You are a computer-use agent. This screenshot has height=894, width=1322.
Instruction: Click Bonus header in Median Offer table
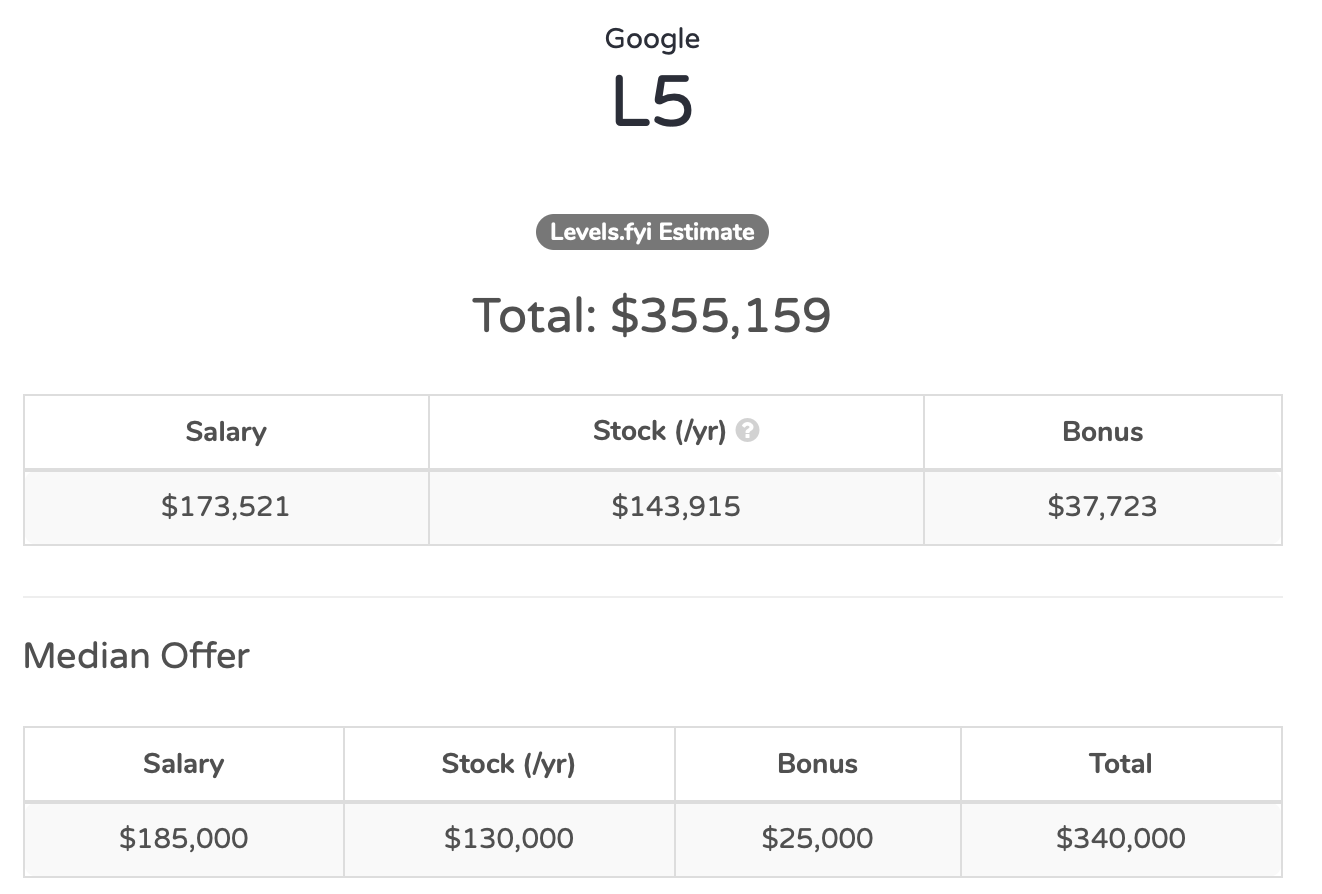pos(817,764)
